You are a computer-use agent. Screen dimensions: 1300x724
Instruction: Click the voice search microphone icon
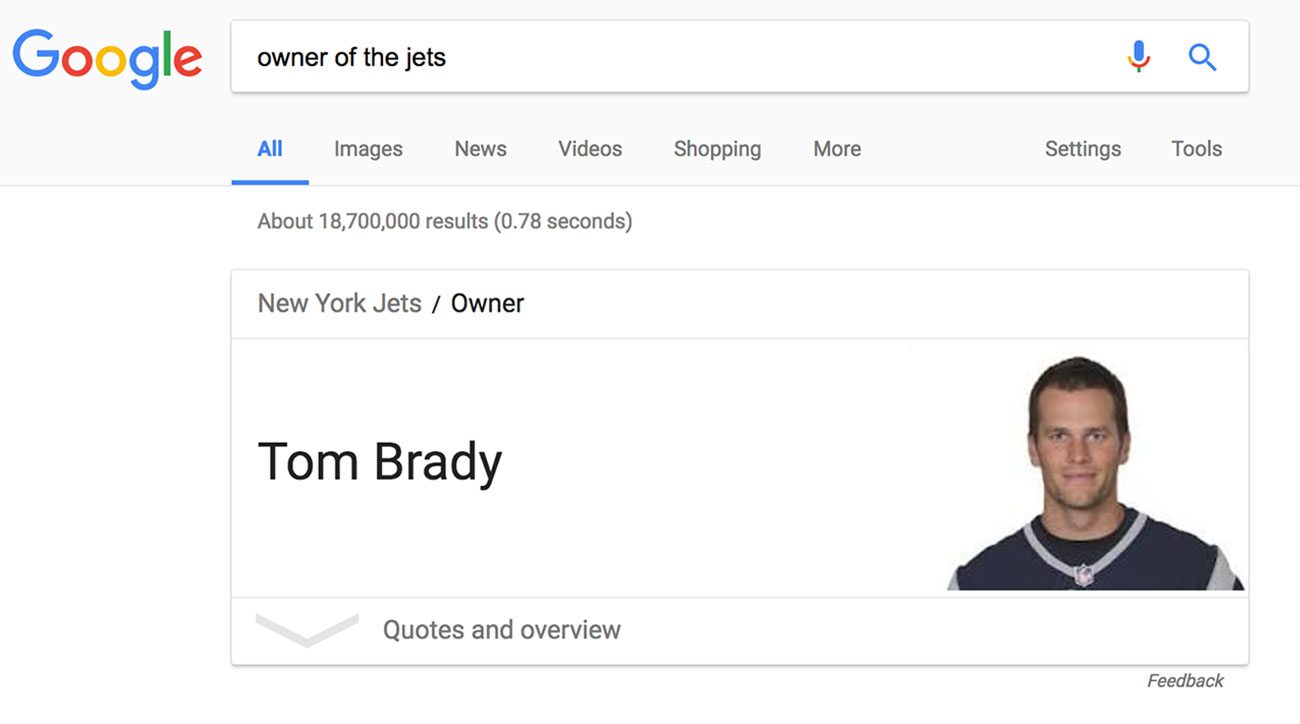coord(1138,57)
